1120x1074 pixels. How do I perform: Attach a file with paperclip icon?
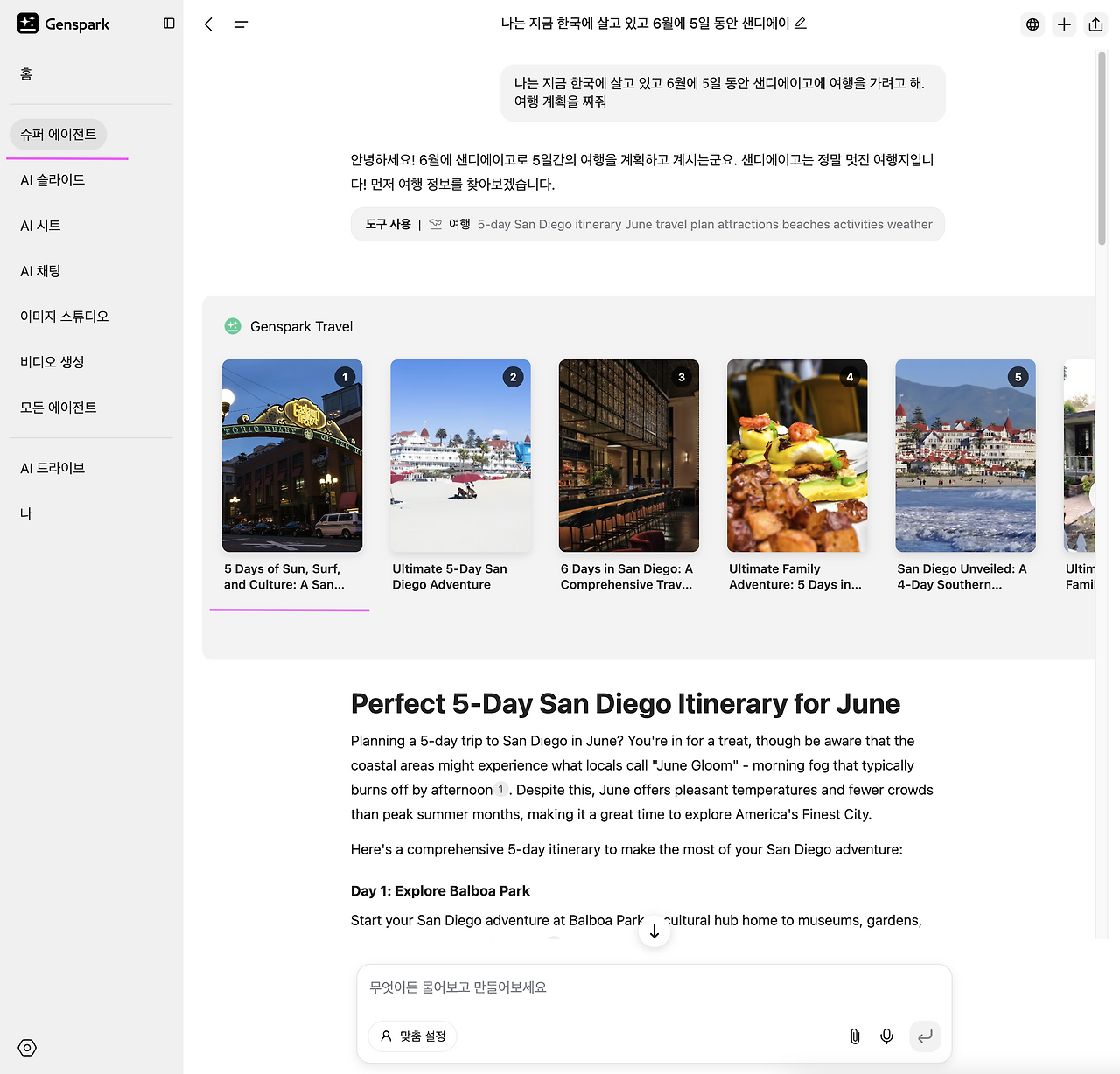tap(855, 1036)
